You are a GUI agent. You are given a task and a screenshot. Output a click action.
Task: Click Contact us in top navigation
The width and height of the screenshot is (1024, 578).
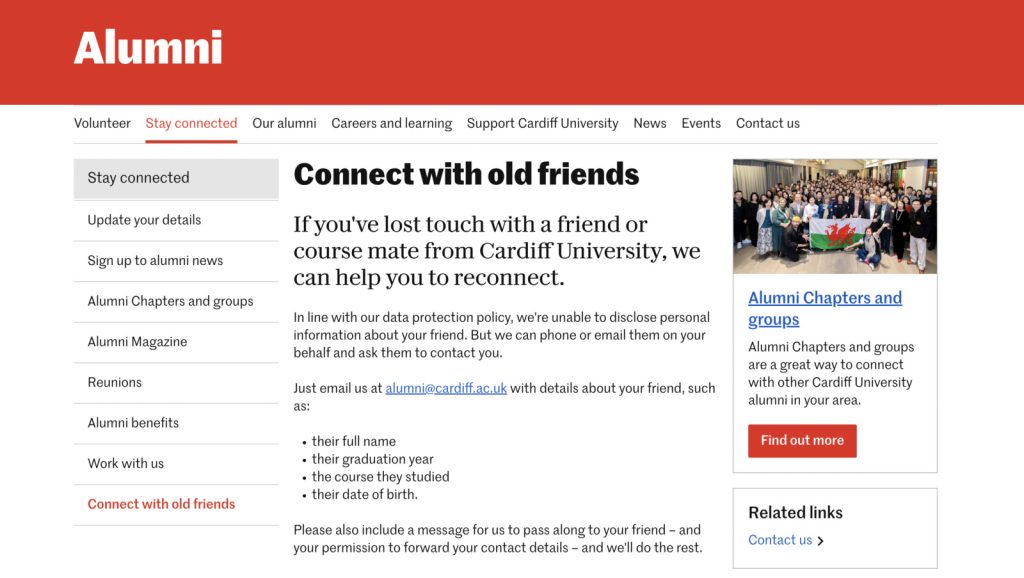(767, 123)
